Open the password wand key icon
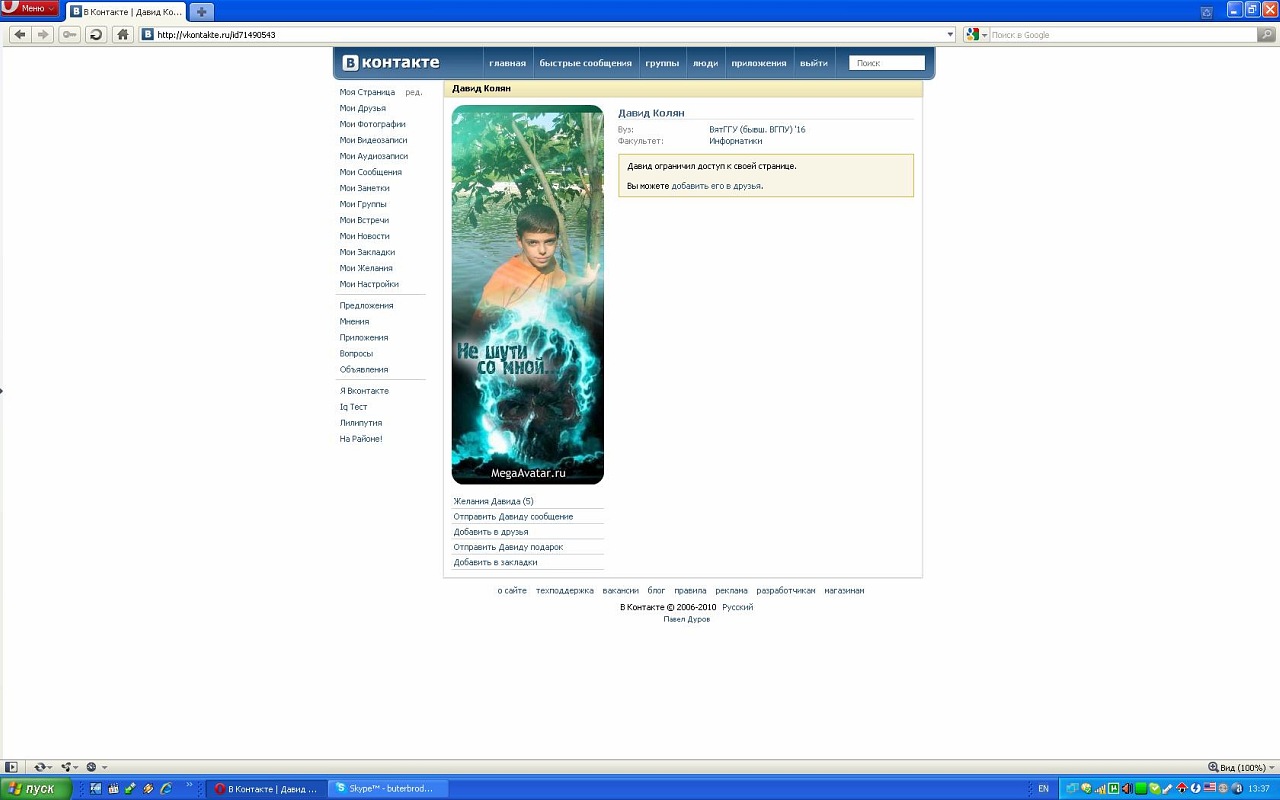 69,35
